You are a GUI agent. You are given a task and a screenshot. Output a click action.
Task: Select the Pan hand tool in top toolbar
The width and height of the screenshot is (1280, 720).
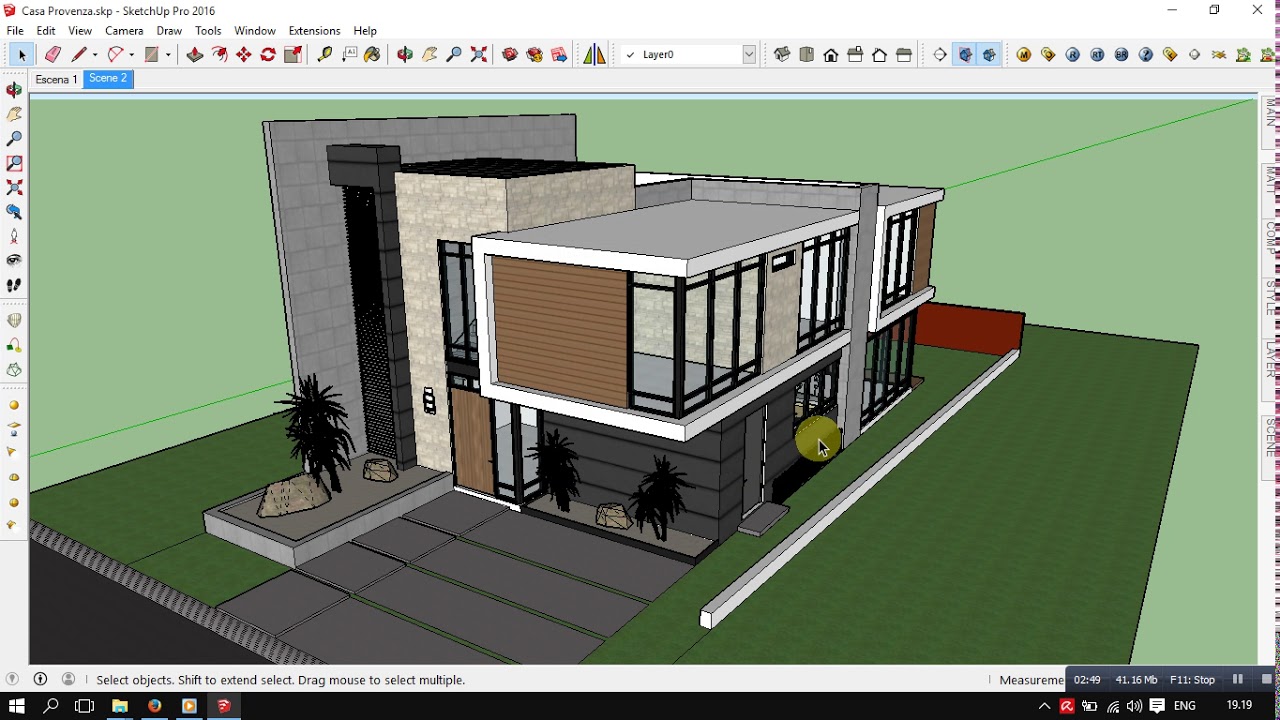click(430, 55)
